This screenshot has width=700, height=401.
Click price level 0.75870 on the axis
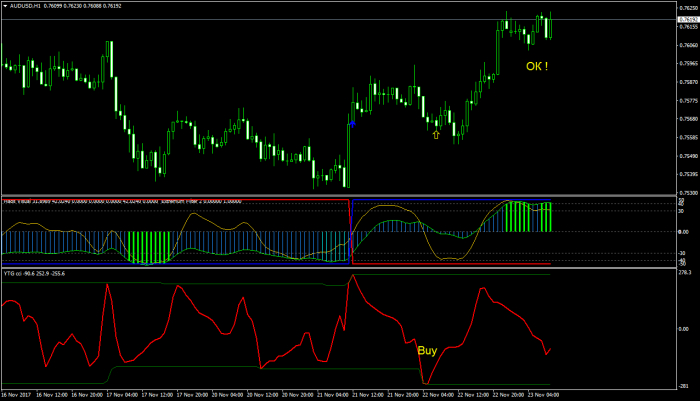pyautogui.click(x=689, y=82)
